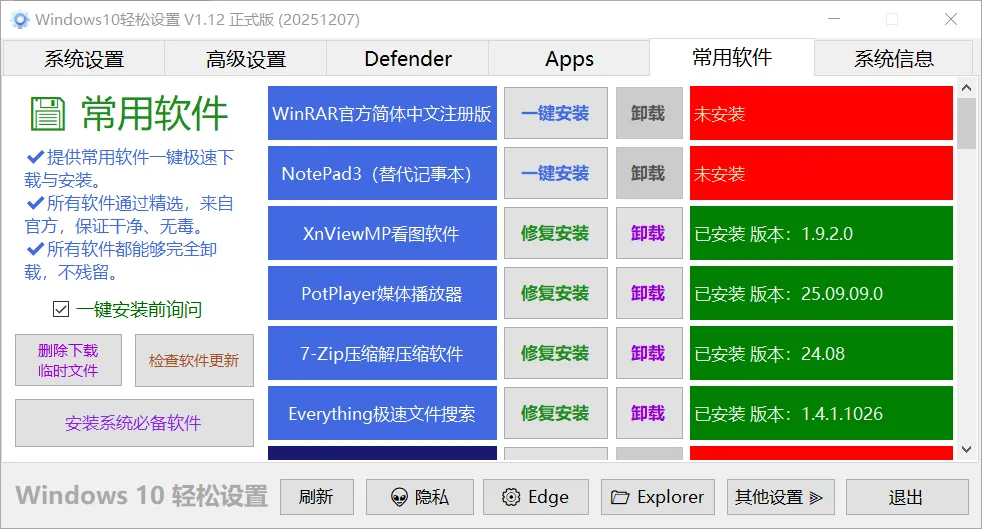This screenshot has height=529, width=982.
Task: Uninstall XnViewMP via 卸载 button
Action: (x=649, y=234)
